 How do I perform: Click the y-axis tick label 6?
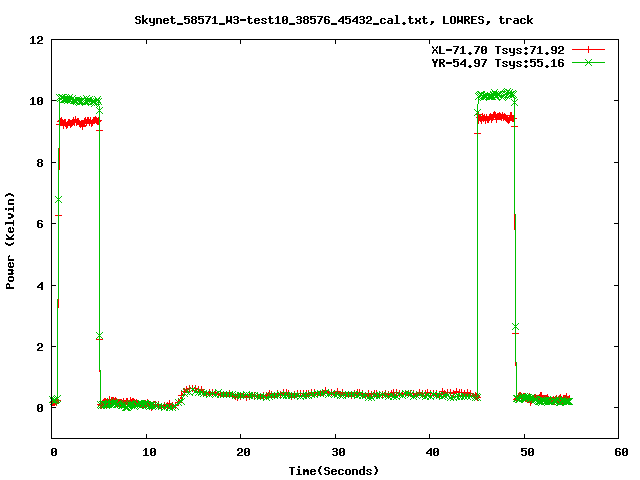40,224
